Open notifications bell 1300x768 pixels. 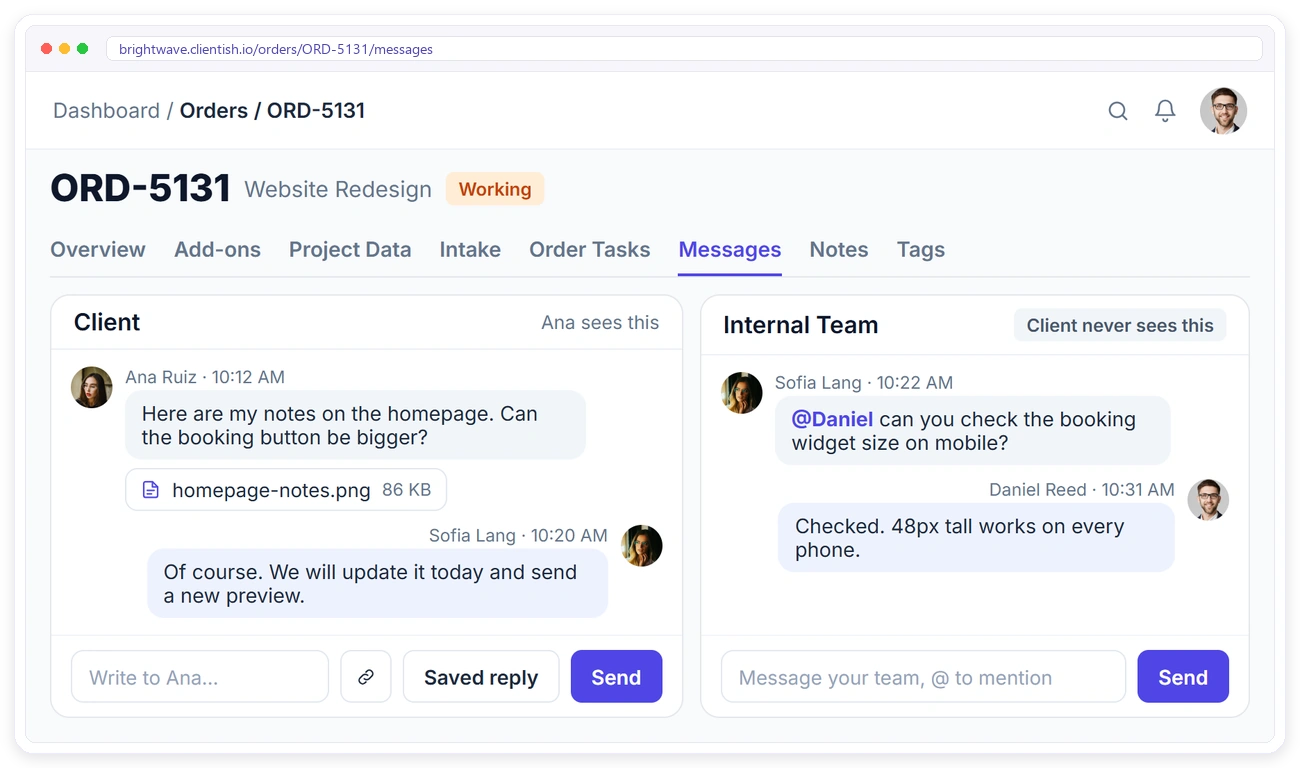point(1165,111)
